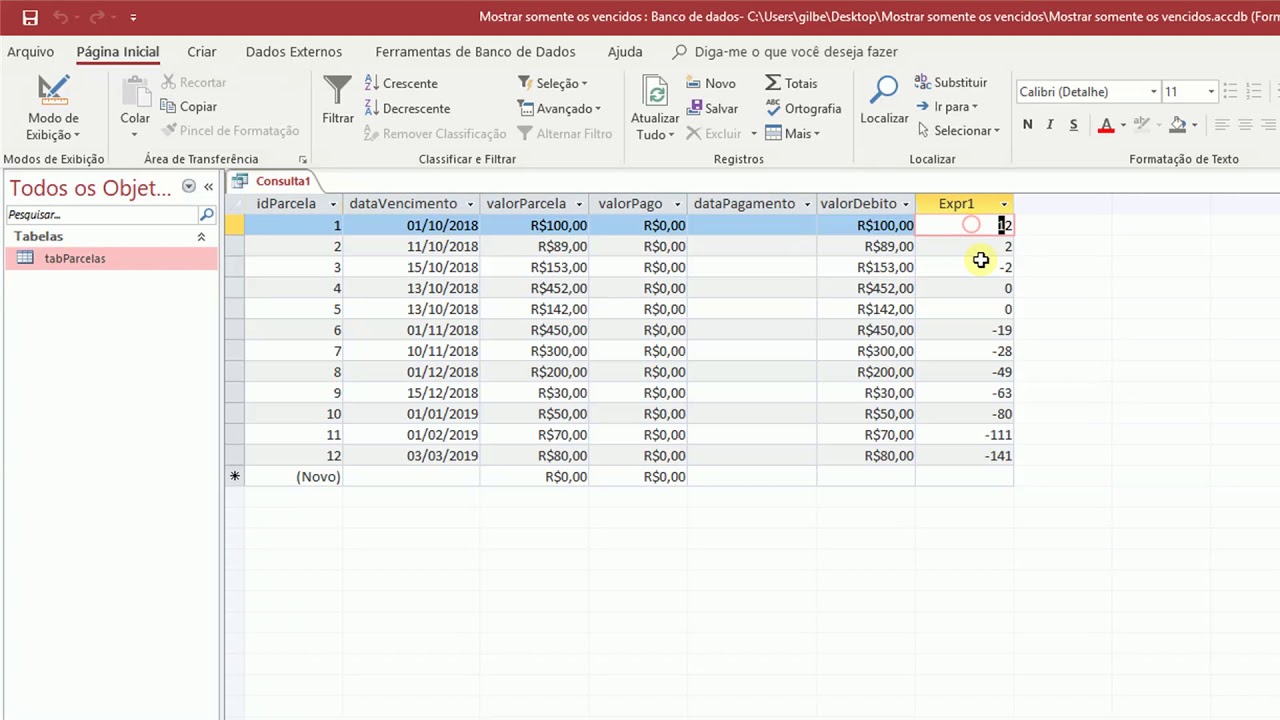Open the Todos os Objetos pane menu
This screenshot has width=1280, height=720.
click(x=188, y=187)
